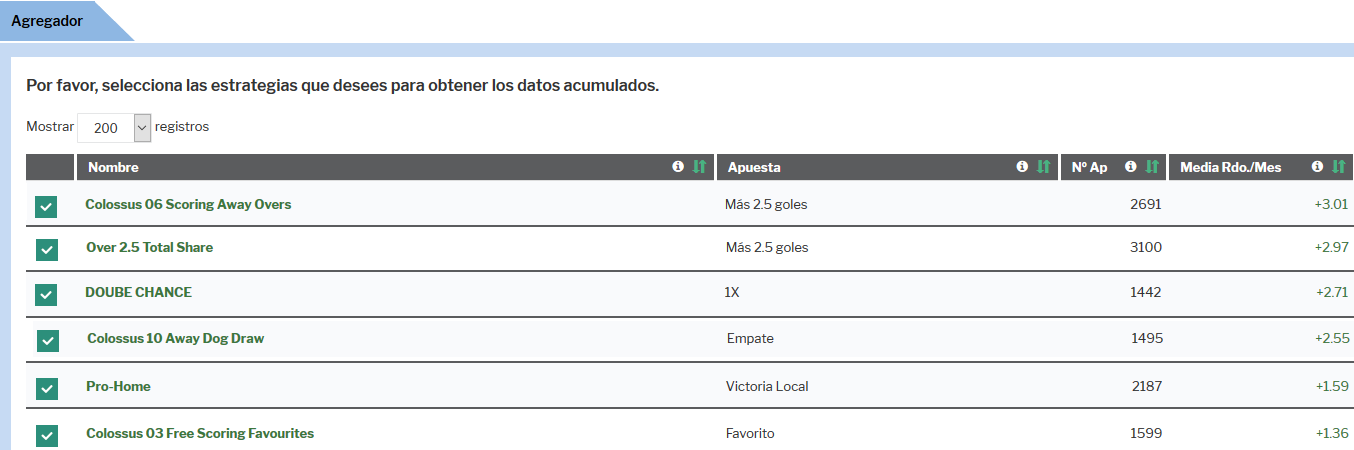Sort table by Apuesta column arrows
Image resolution: width=1354 pixels, height=450 pixels.
coord(1044,167)
